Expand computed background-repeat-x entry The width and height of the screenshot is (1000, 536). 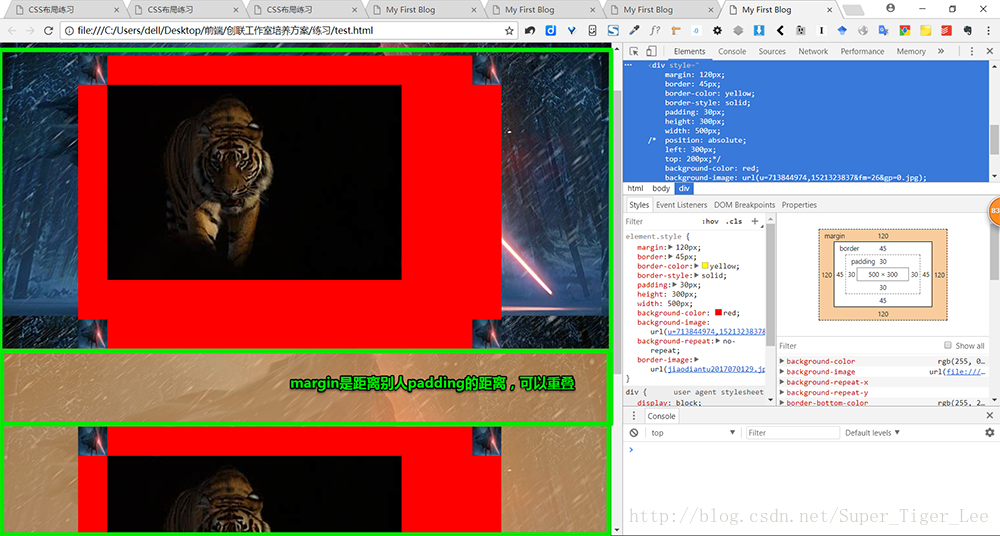coord(783,382)
